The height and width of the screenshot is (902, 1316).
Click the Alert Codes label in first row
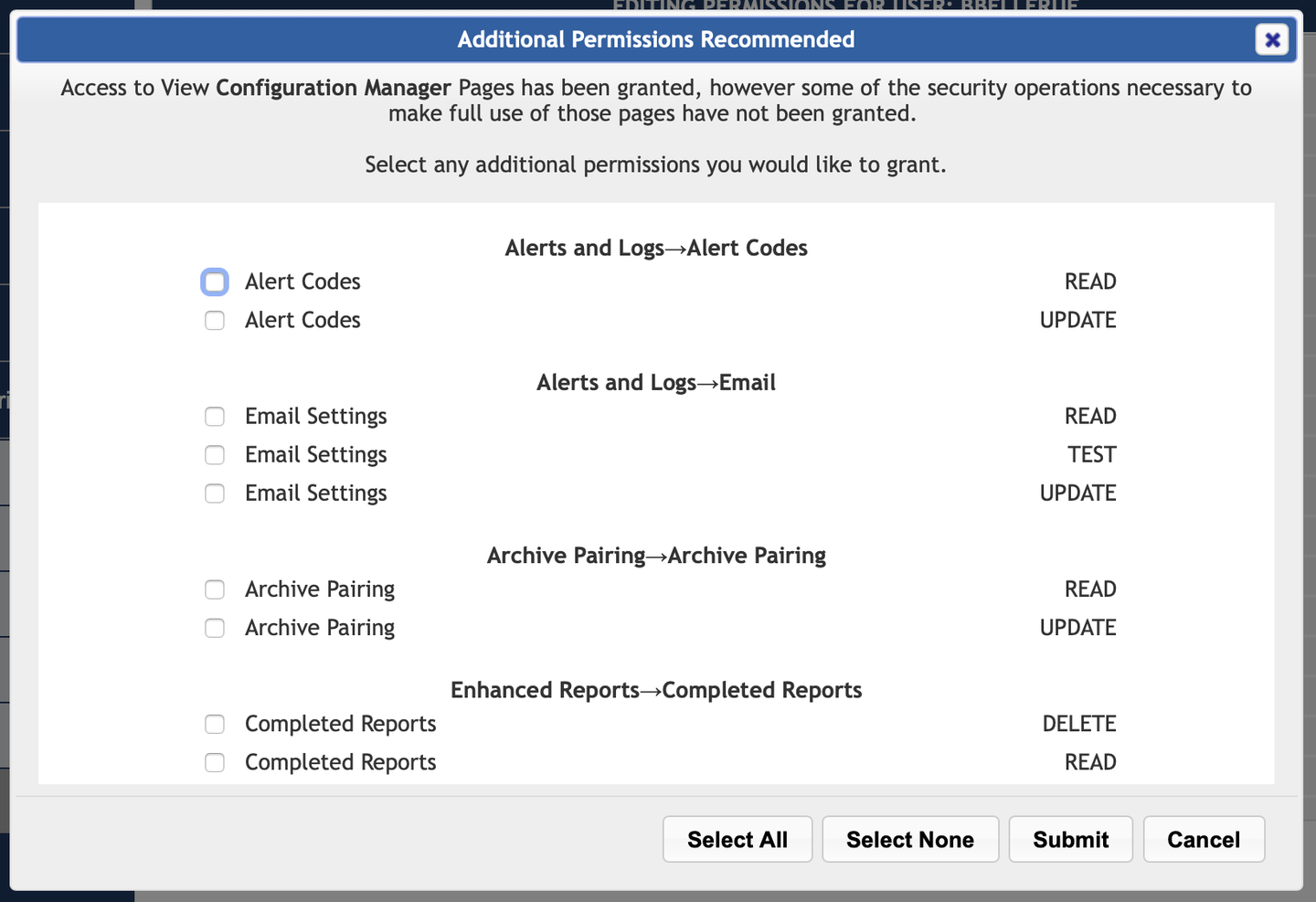(302, 281)
